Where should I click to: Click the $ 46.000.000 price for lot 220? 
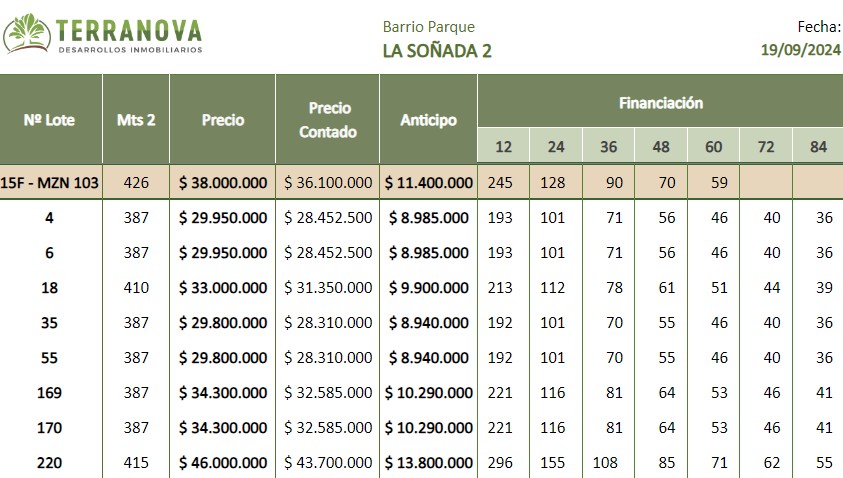[x=223, y=462]
